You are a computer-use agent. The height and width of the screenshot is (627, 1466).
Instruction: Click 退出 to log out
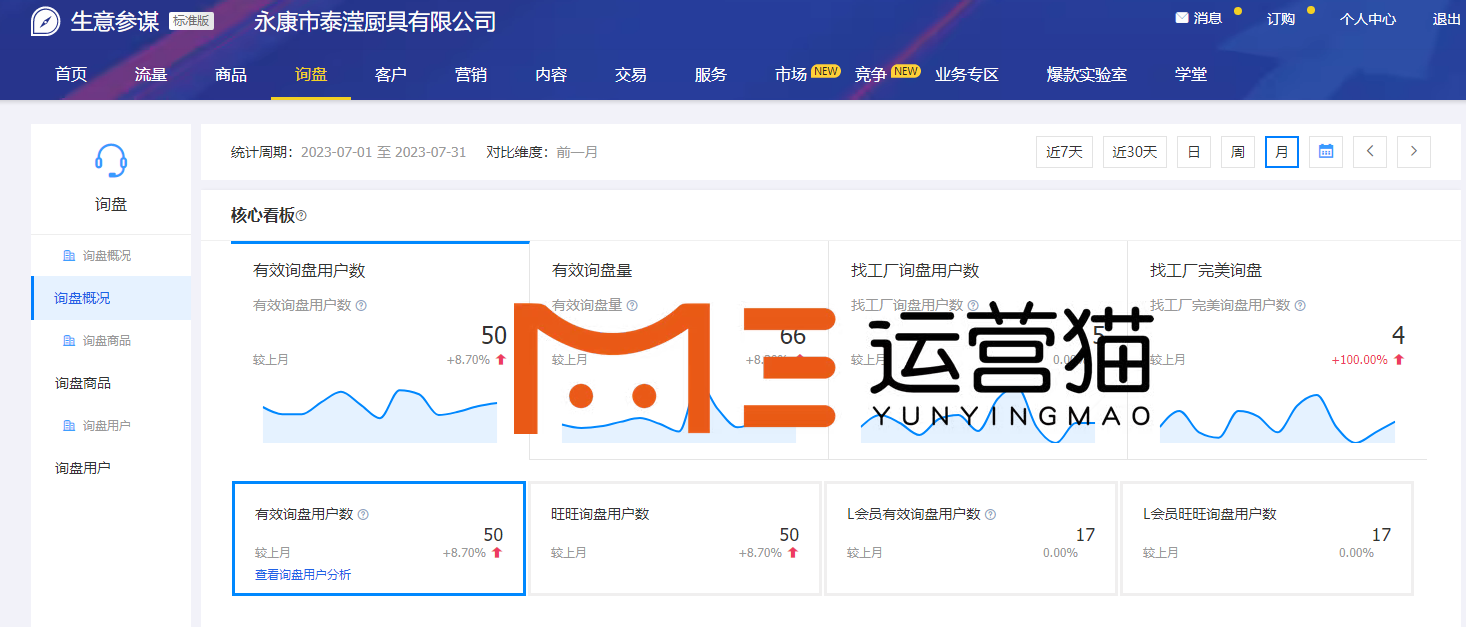click(x=1447, y=19)
